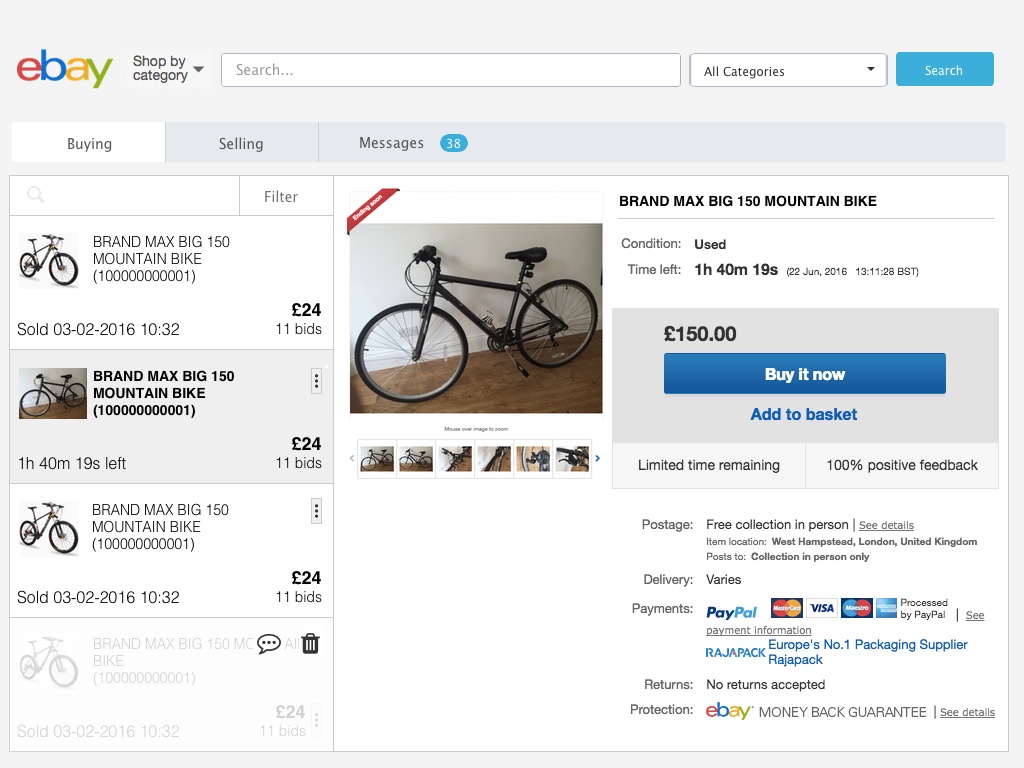Expand Shop by category dropdown
The height and width of the screenshot is (768, 1024).
pos(168,69)
